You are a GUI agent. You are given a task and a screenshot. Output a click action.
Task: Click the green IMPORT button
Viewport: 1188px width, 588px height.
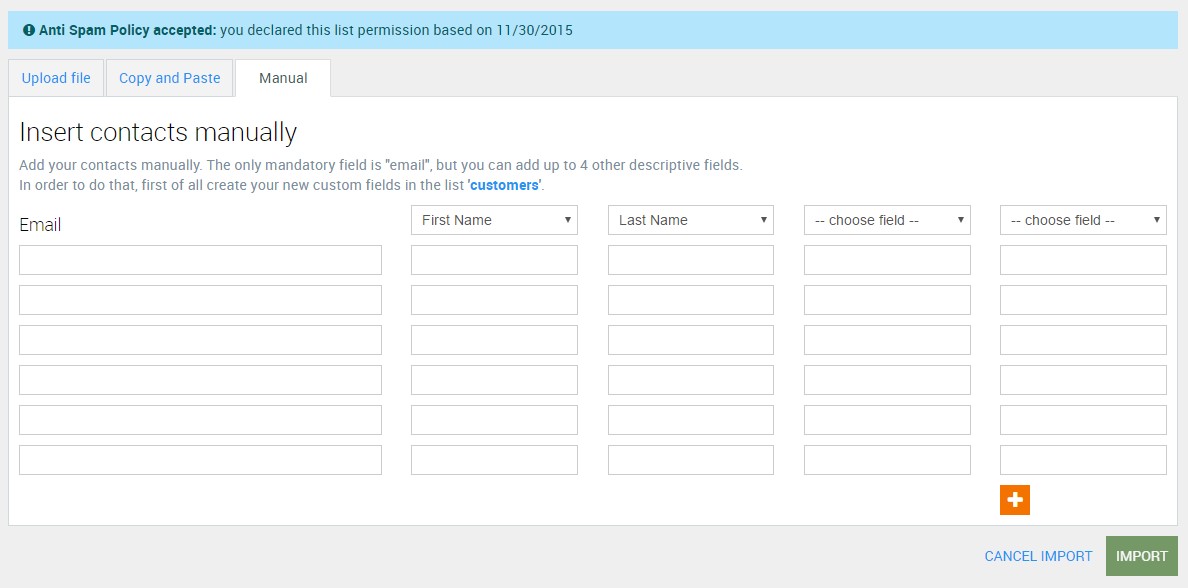1142,556
